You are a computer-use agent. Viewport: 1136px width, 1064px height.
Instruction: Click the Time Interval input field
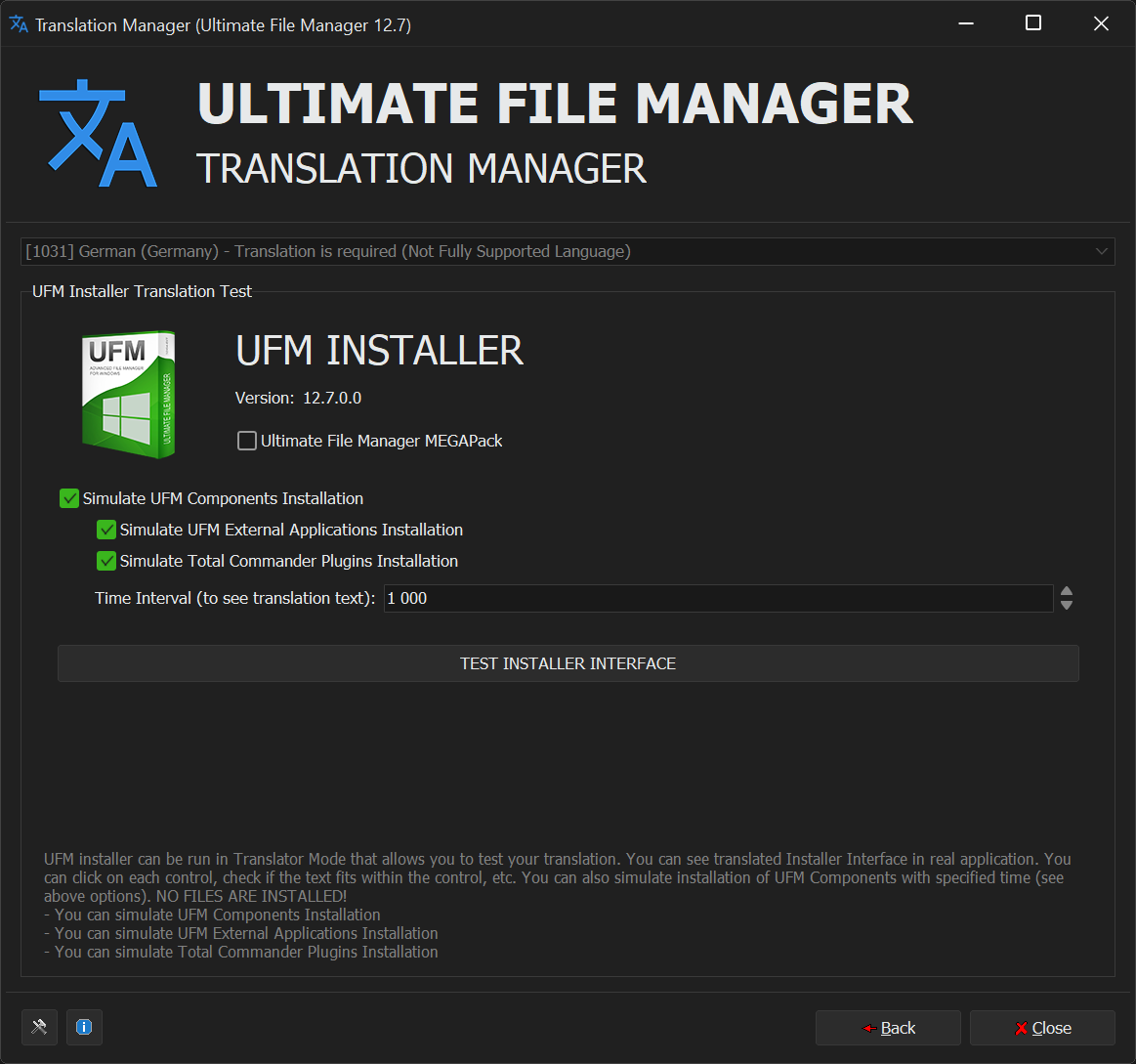click(x=717, y=598)
